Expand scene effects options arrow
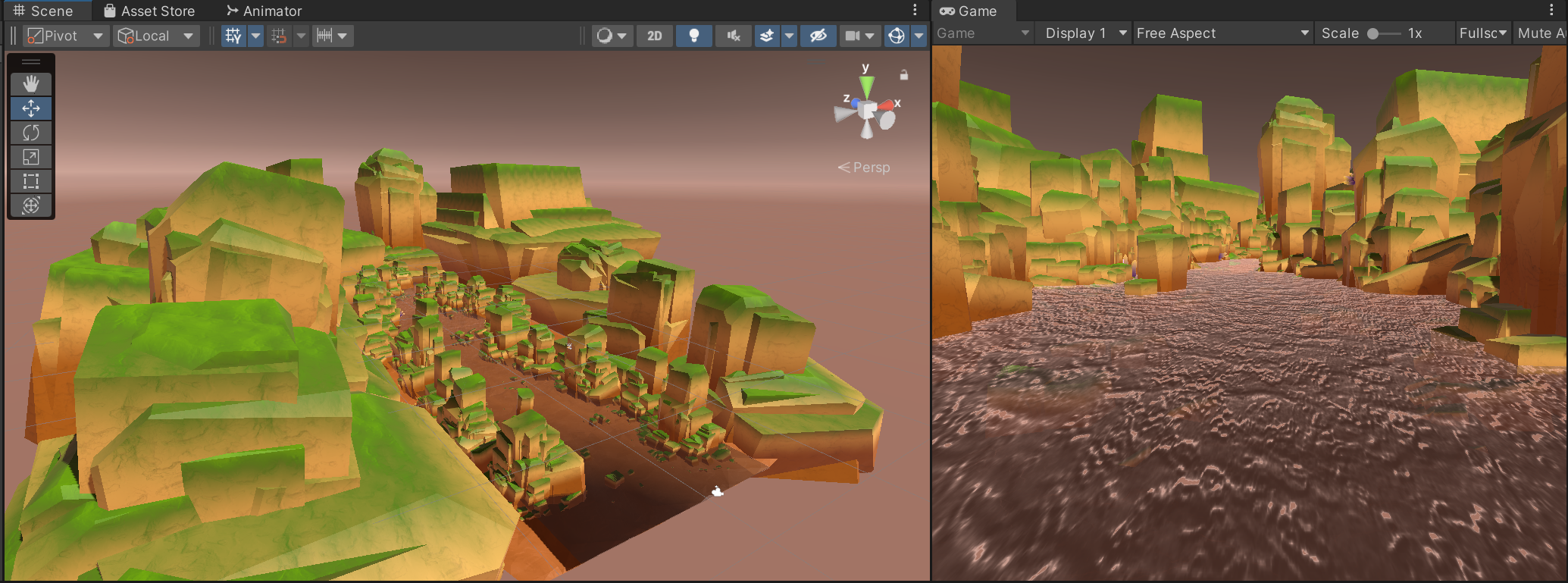The height and width of the screenshot is (583, 1568). tap(789, 36)
